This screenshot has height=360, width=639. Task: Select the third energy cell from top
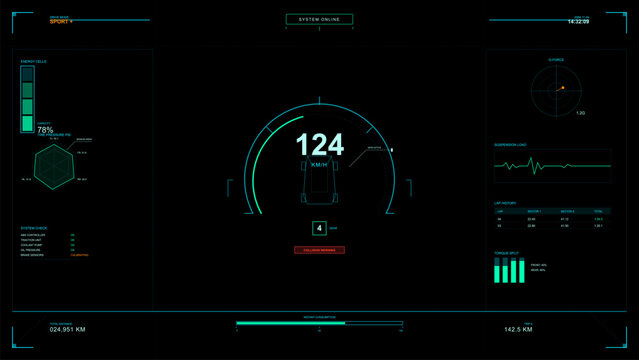27,107
